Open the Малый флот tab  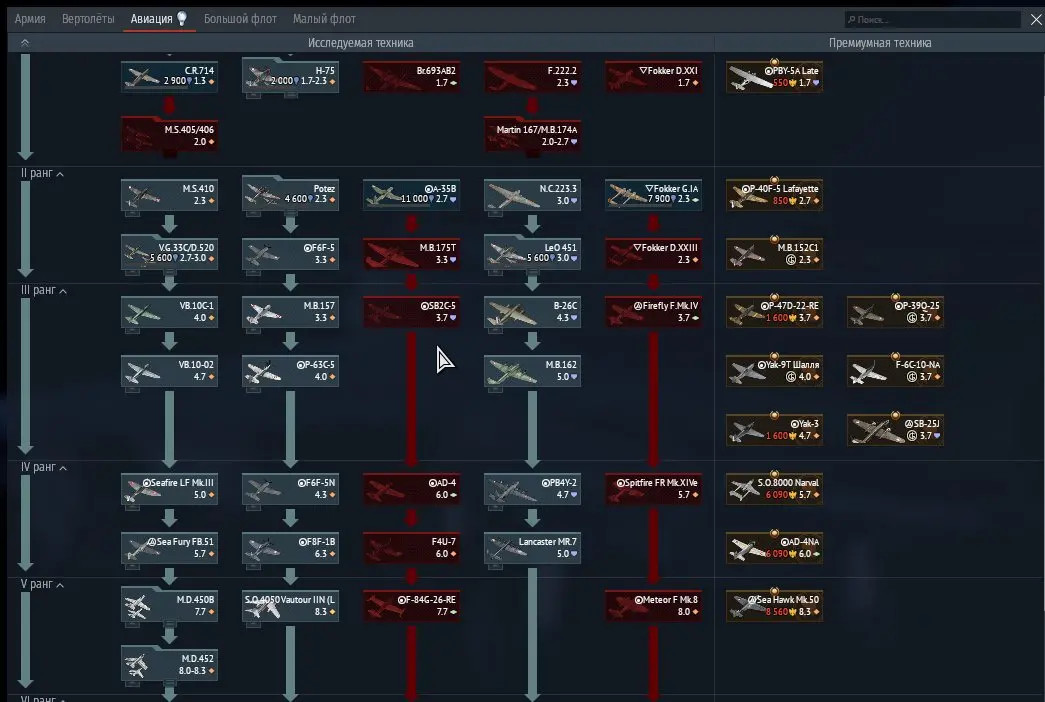tap(324, 19)
